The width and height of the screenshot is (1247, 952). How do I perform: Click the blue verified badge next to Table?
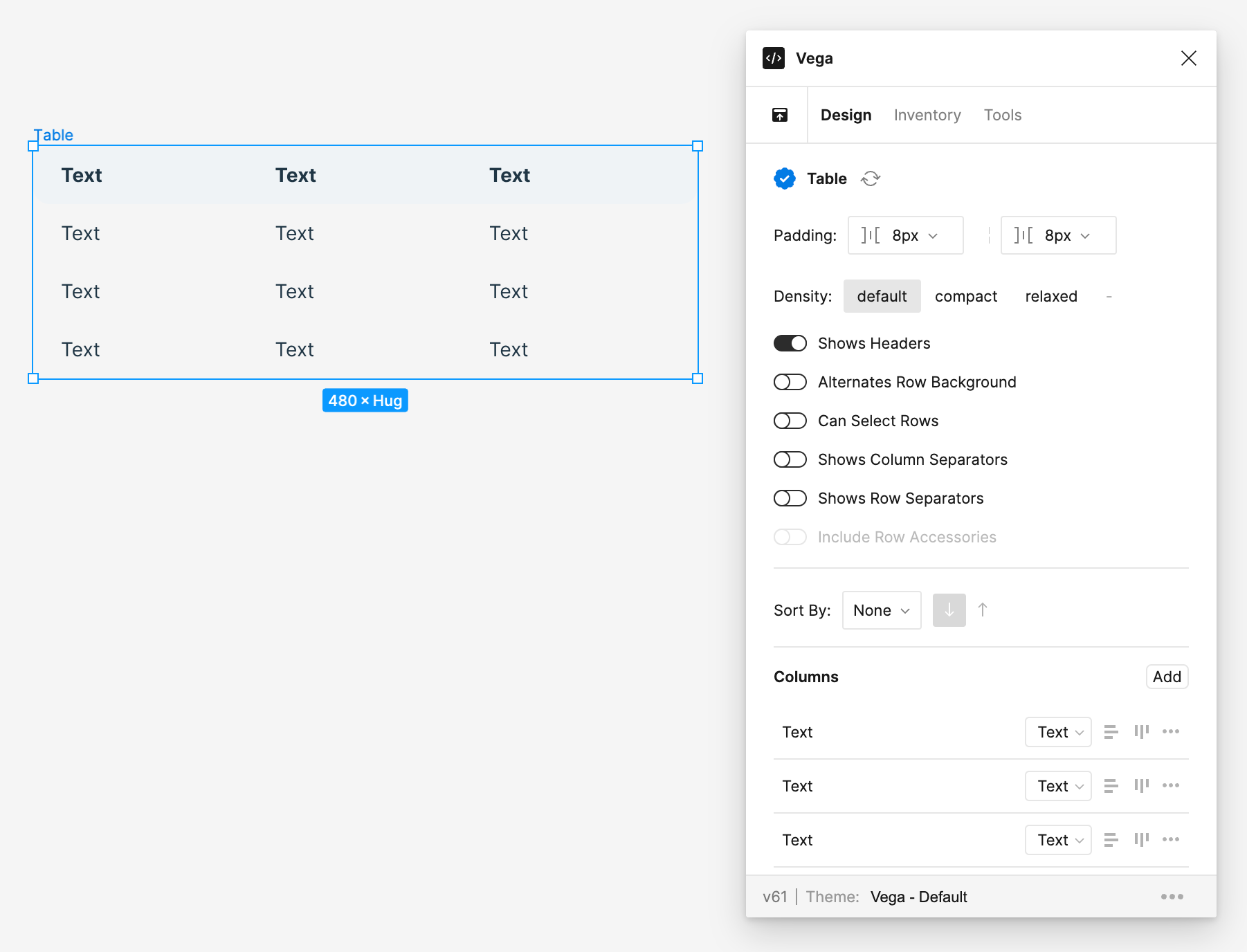[785, 178]
